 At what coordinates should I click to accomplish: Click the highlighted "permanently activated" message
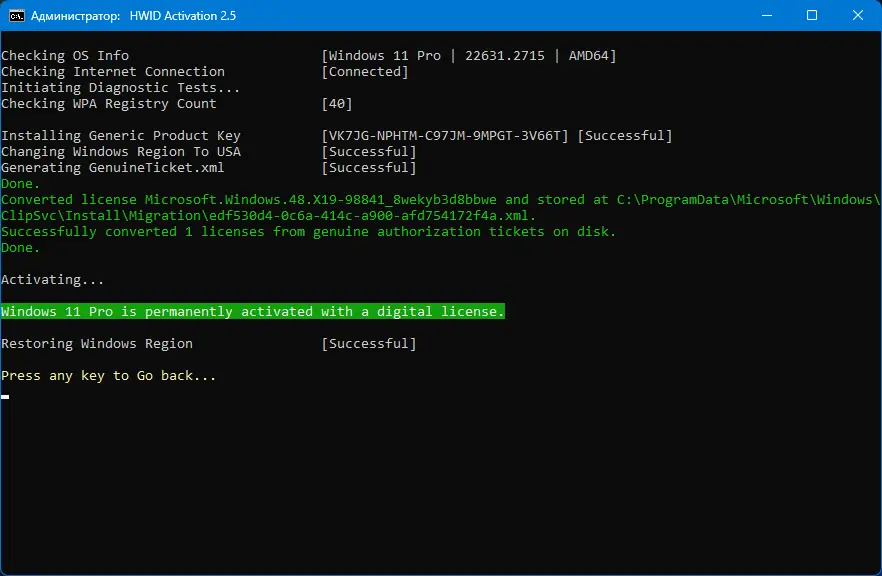tap(253, 312)
